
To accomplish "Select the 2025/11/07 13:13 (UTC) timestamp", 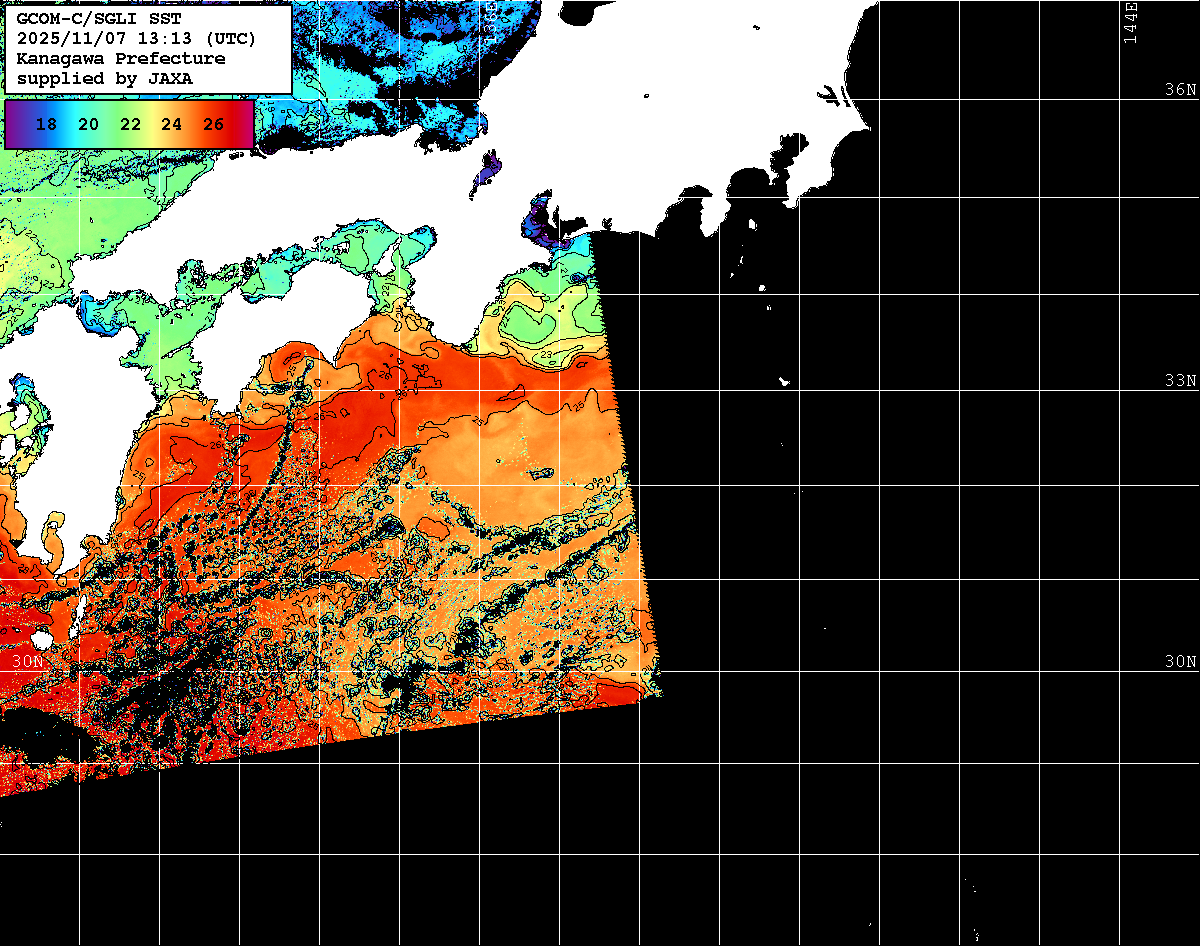I will click(136, 39).
